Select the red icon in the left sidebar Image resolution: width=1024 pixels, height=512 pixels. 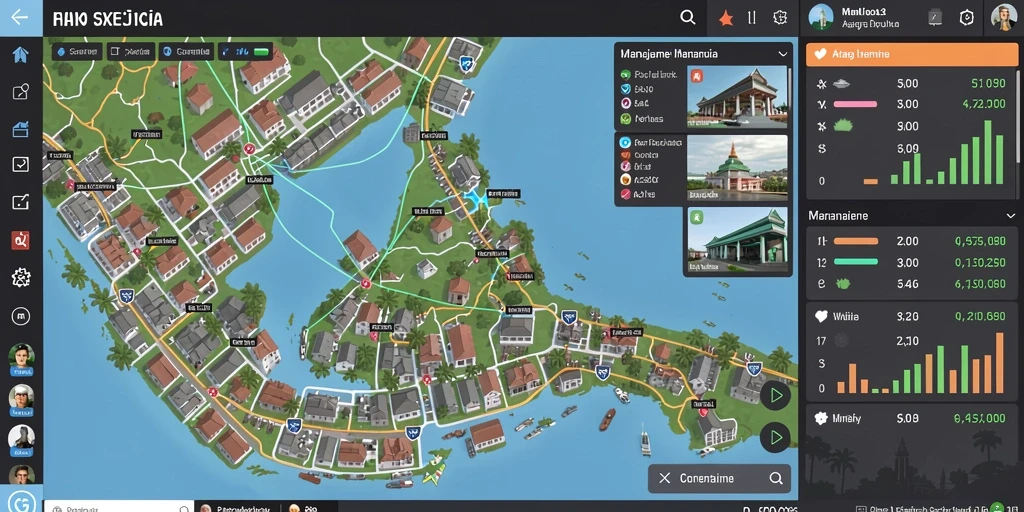[x=20, y=240]
